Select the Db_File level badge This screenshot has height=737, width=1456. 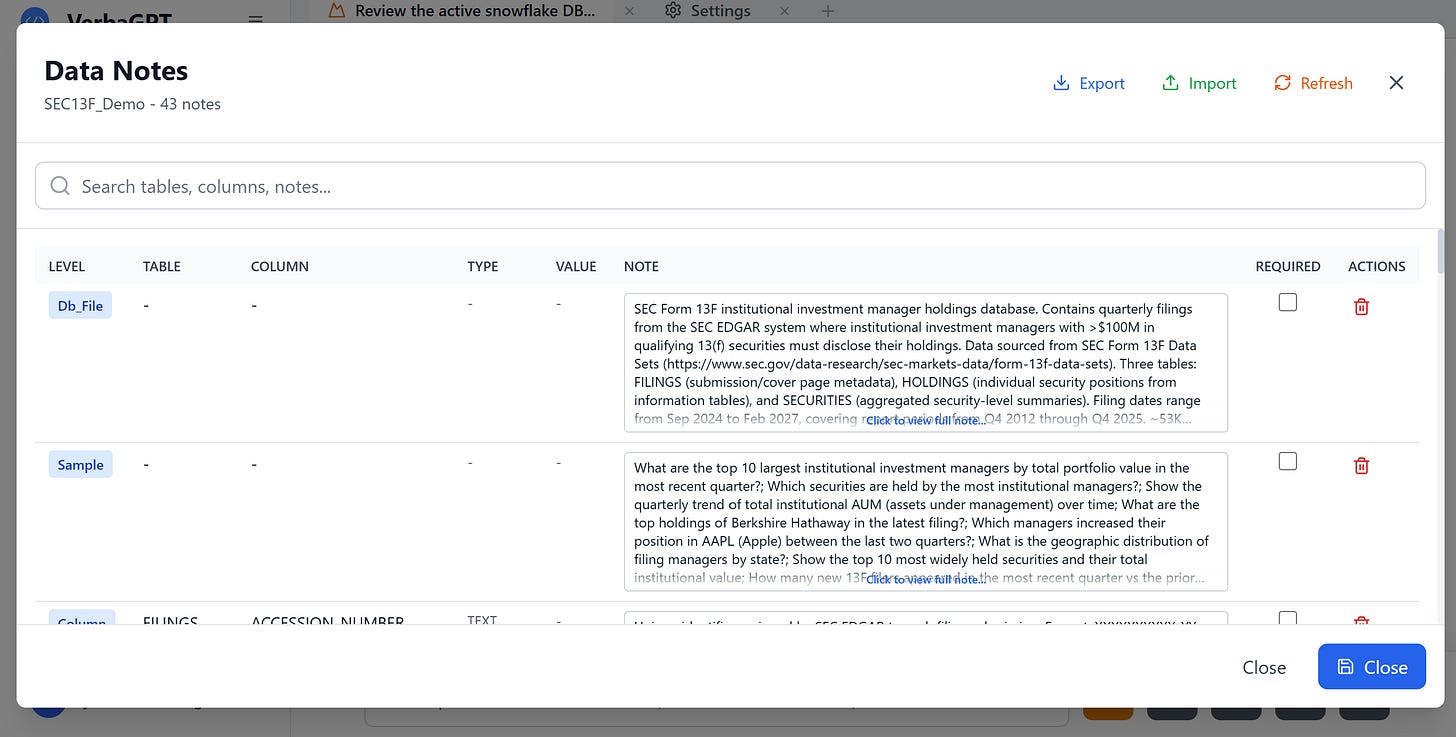click(80, 306)
